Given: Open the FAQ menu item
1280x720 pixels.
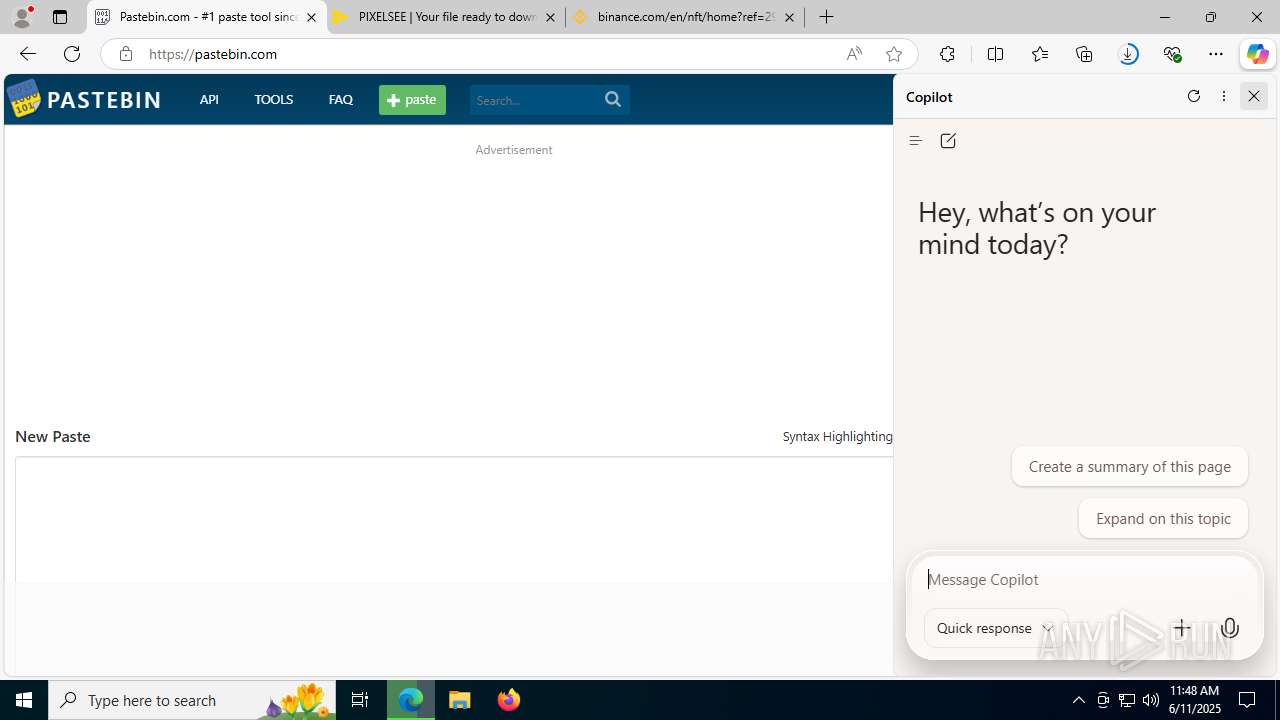Looking at the screenshot, I should click(340, 99).
